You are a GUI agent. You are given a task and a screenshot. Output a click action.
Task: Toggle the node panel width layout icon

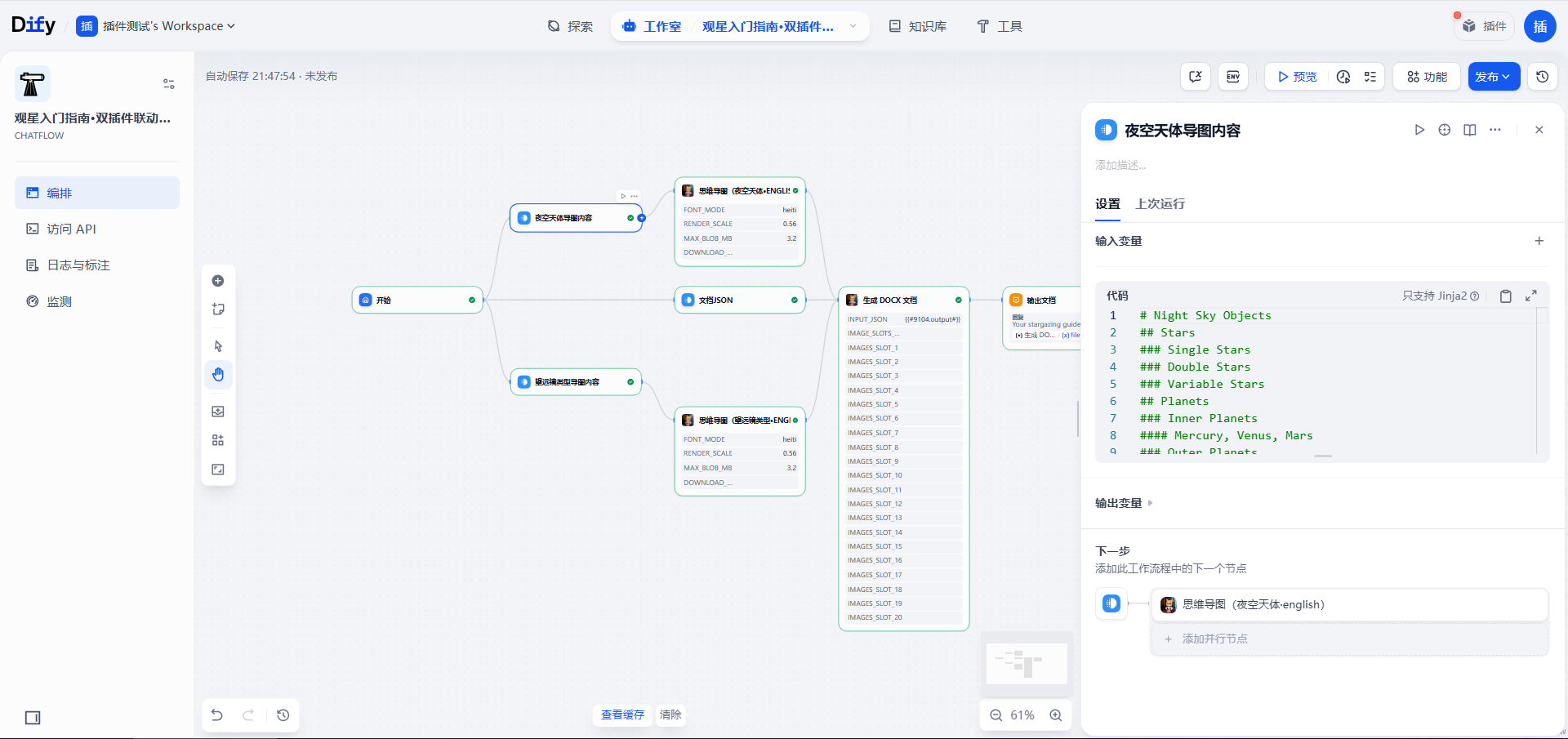pyautogui.click(x=1470, y=130)
